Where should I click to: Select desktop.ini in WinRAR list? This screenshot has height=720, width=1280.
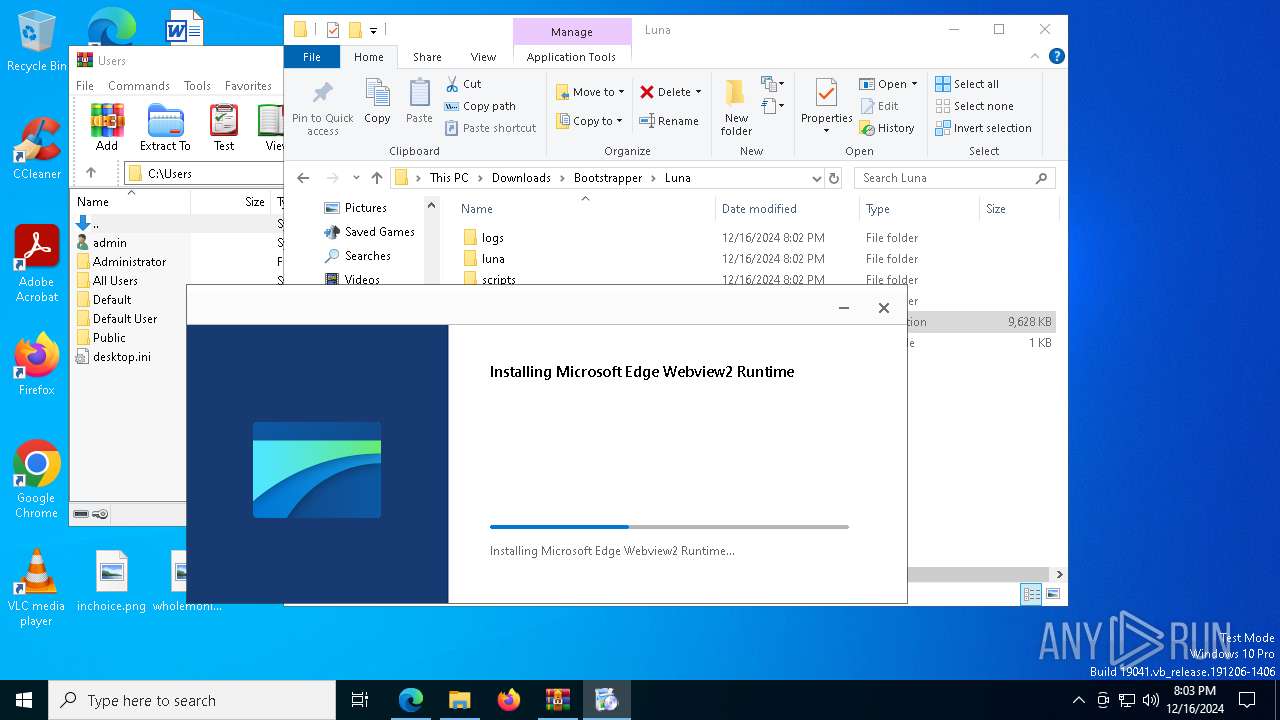[x=121, y=357]
